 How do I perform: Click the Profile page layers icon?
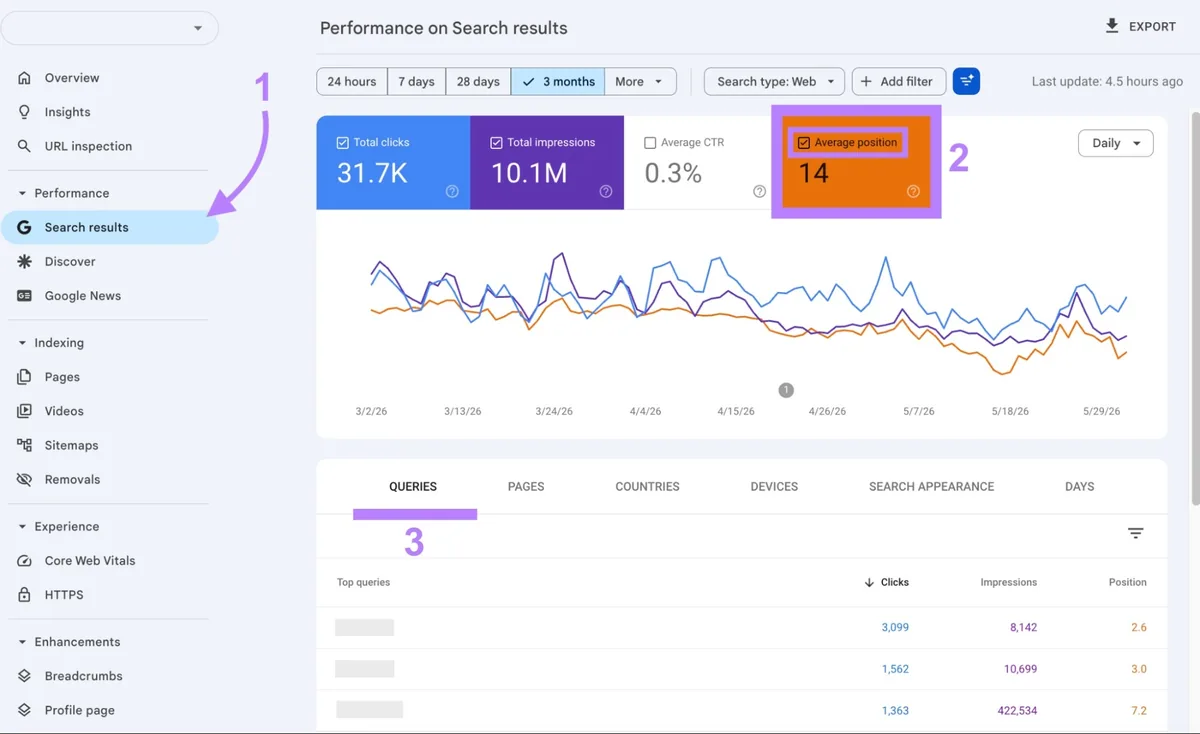[24, 710]
